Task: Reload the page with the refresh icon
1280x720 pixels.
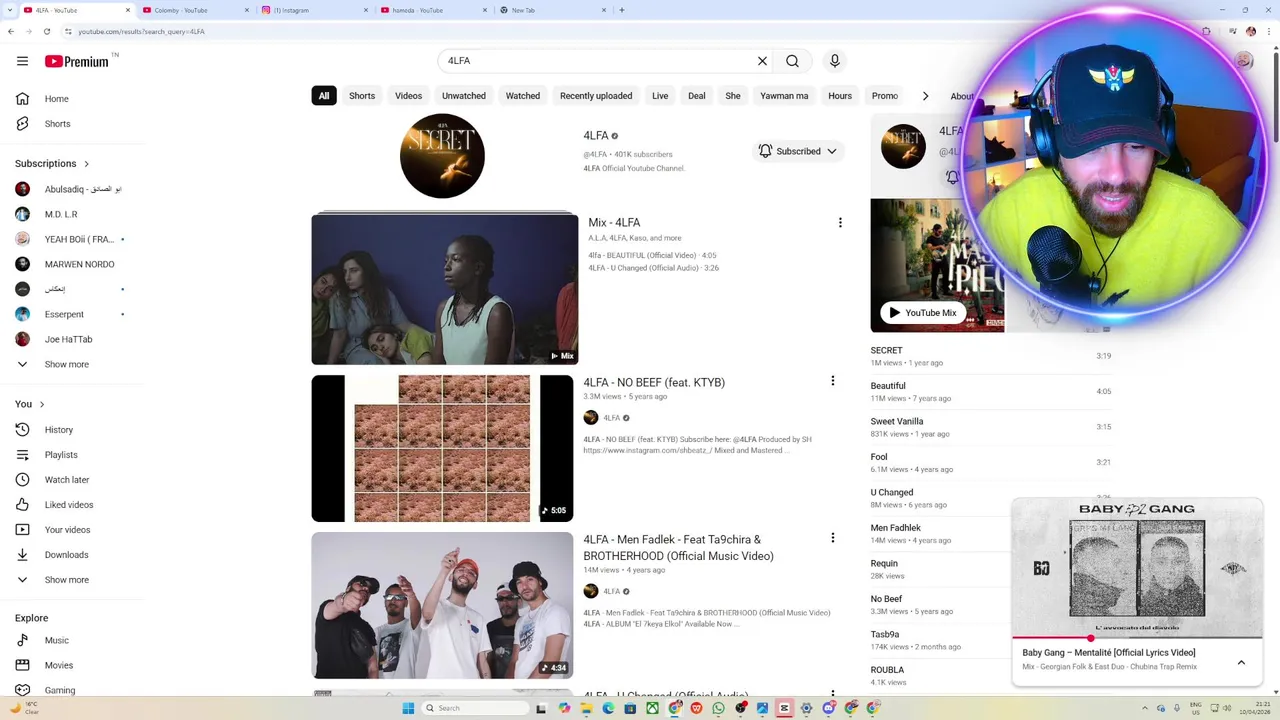Action: click(47, 31)
